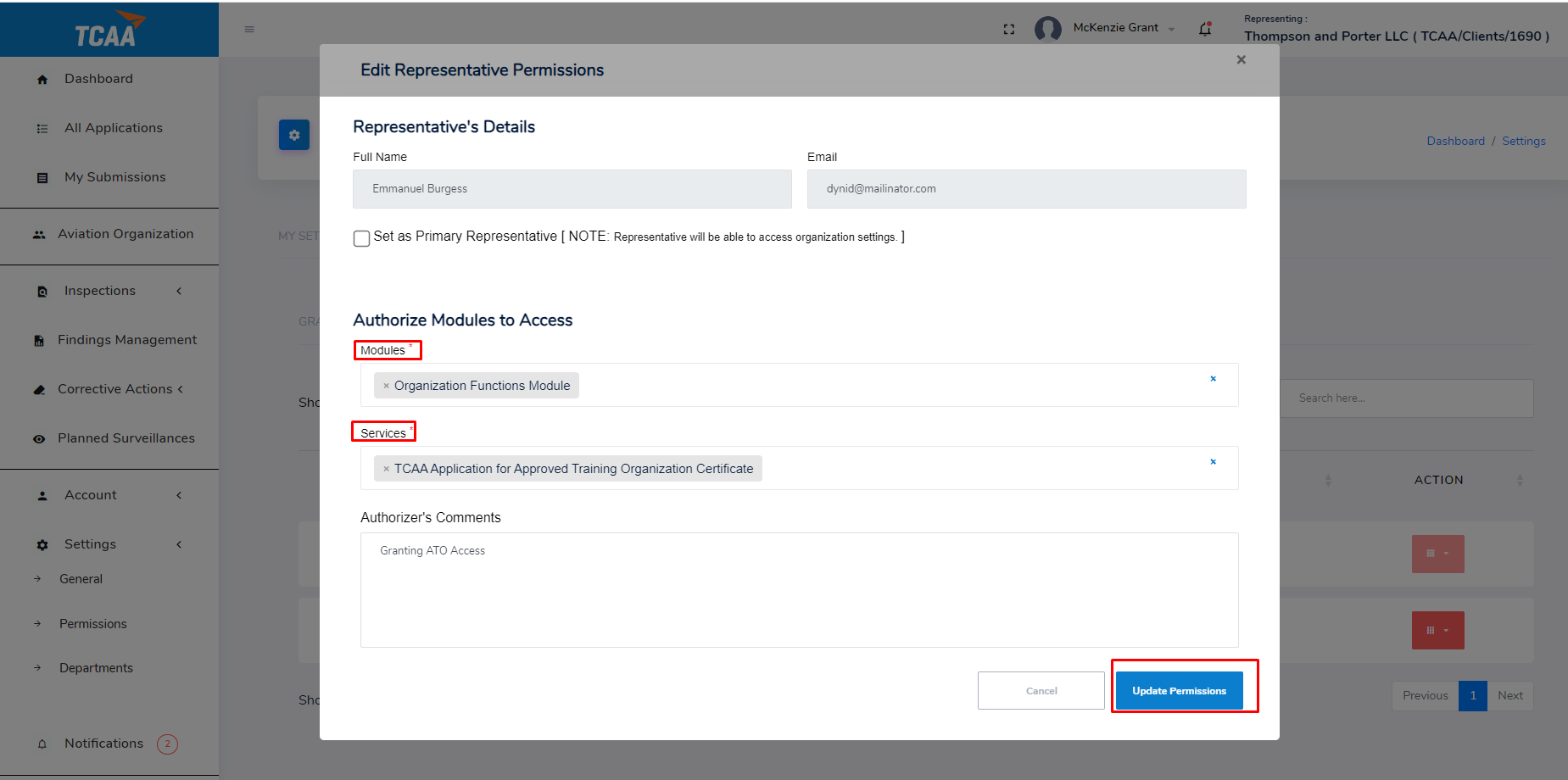The image size is (1568, 780).
Task: Click the Corrective Actions icon
Action: [39, 390]
